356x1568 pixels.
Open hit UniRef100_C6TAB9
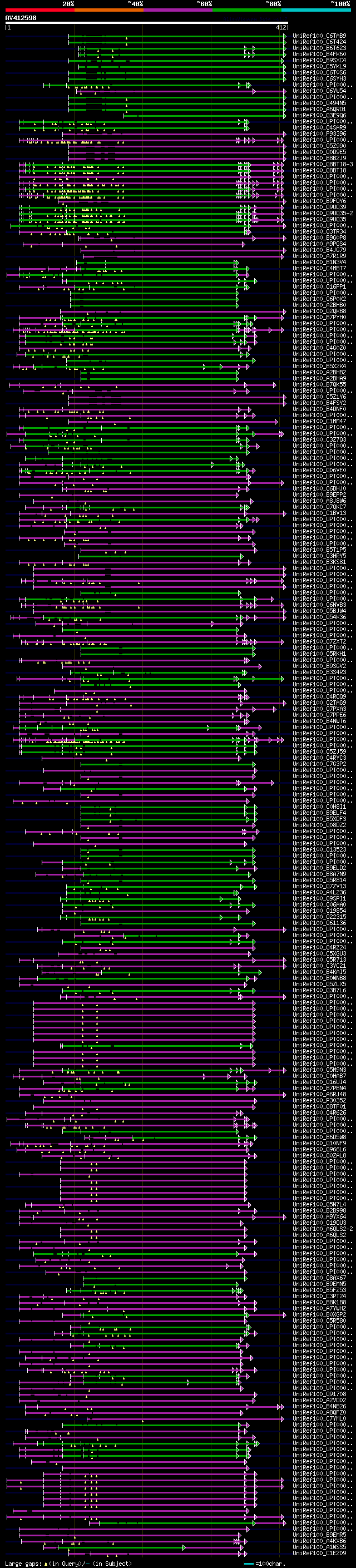(319, 36)
